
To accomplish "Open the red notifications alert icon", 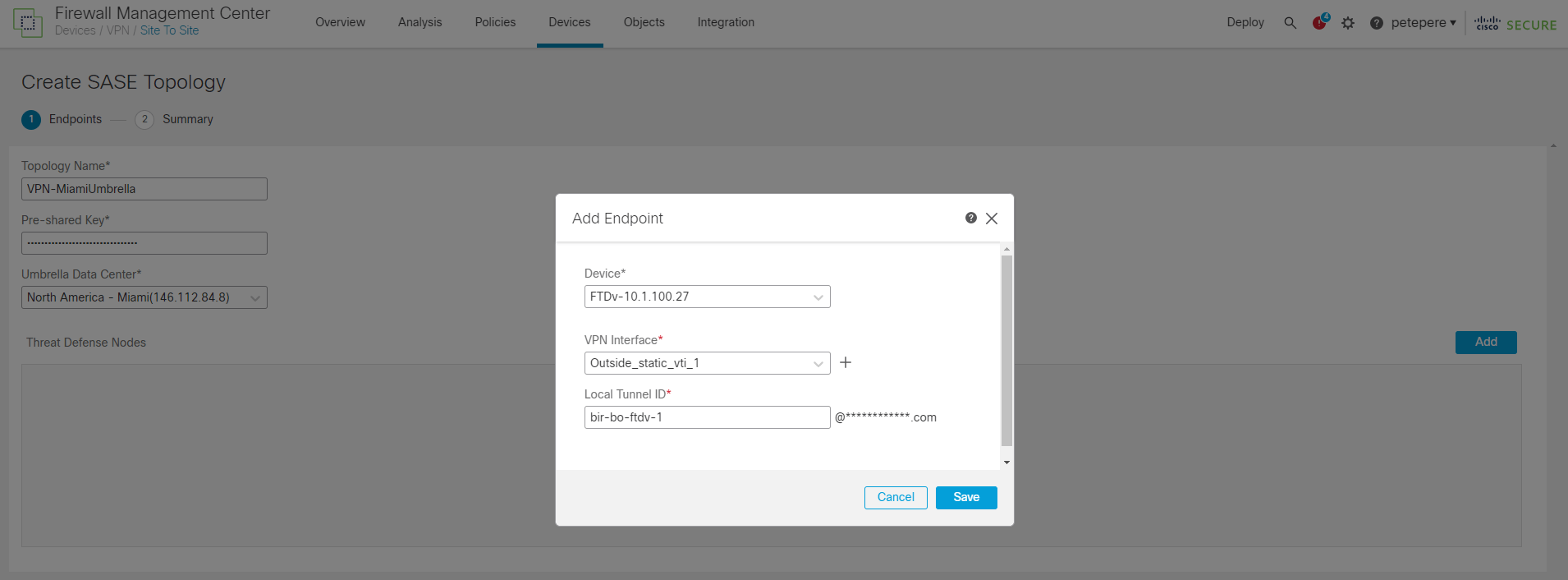I will coord(1320,22).
